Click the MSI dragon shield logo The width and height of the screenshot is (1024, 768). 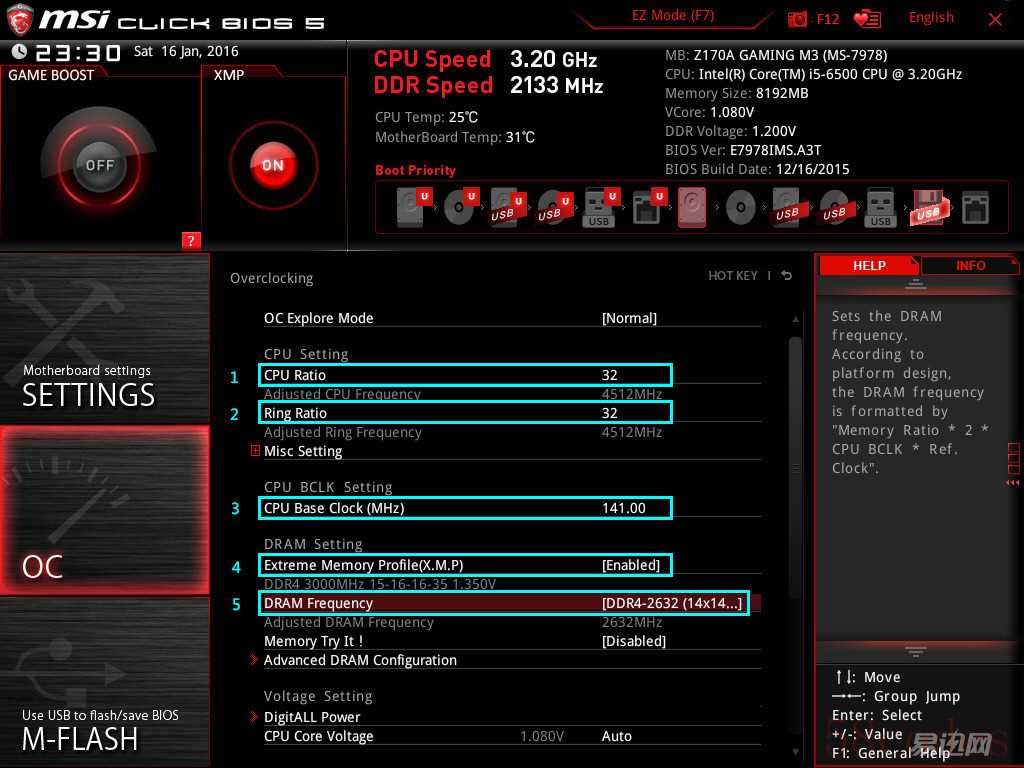(x=20, y=19)
